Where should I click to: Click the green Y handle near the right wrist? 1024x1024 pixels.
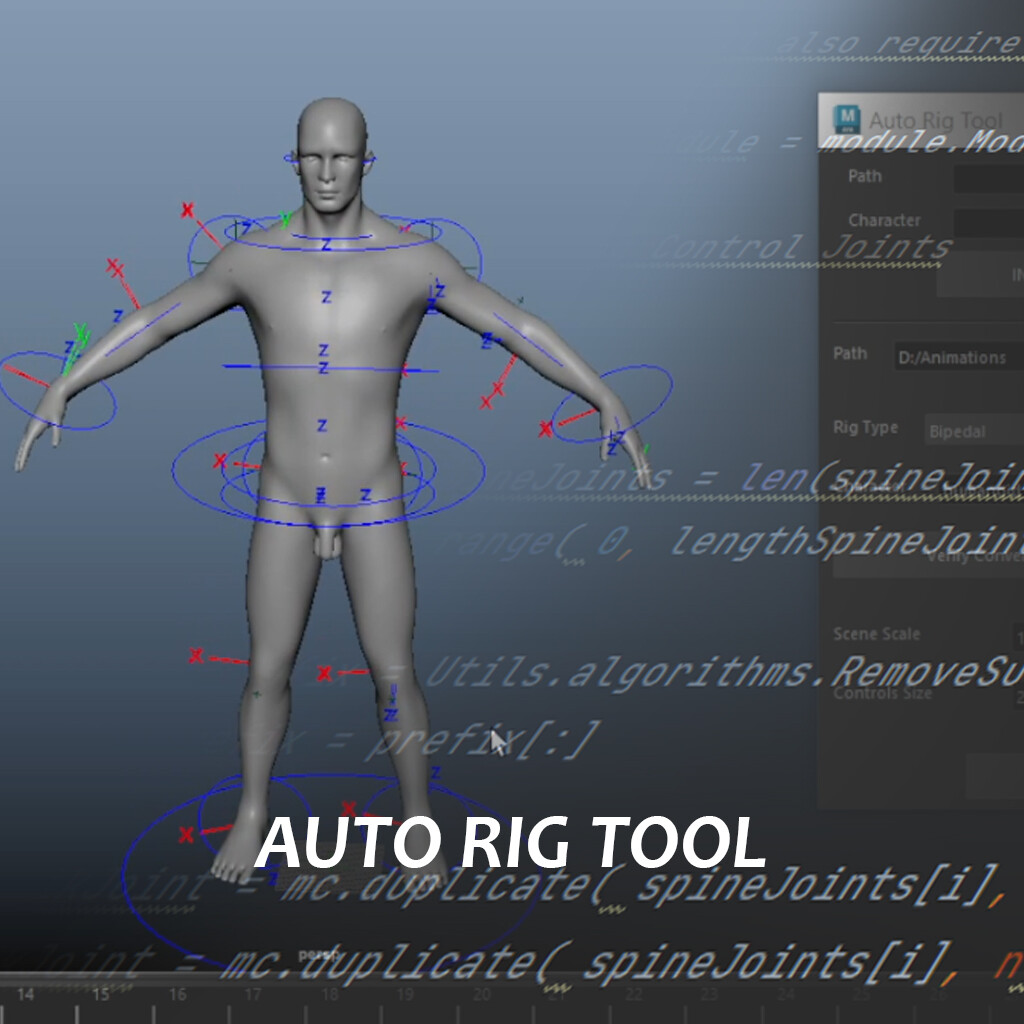coord(645,449)
